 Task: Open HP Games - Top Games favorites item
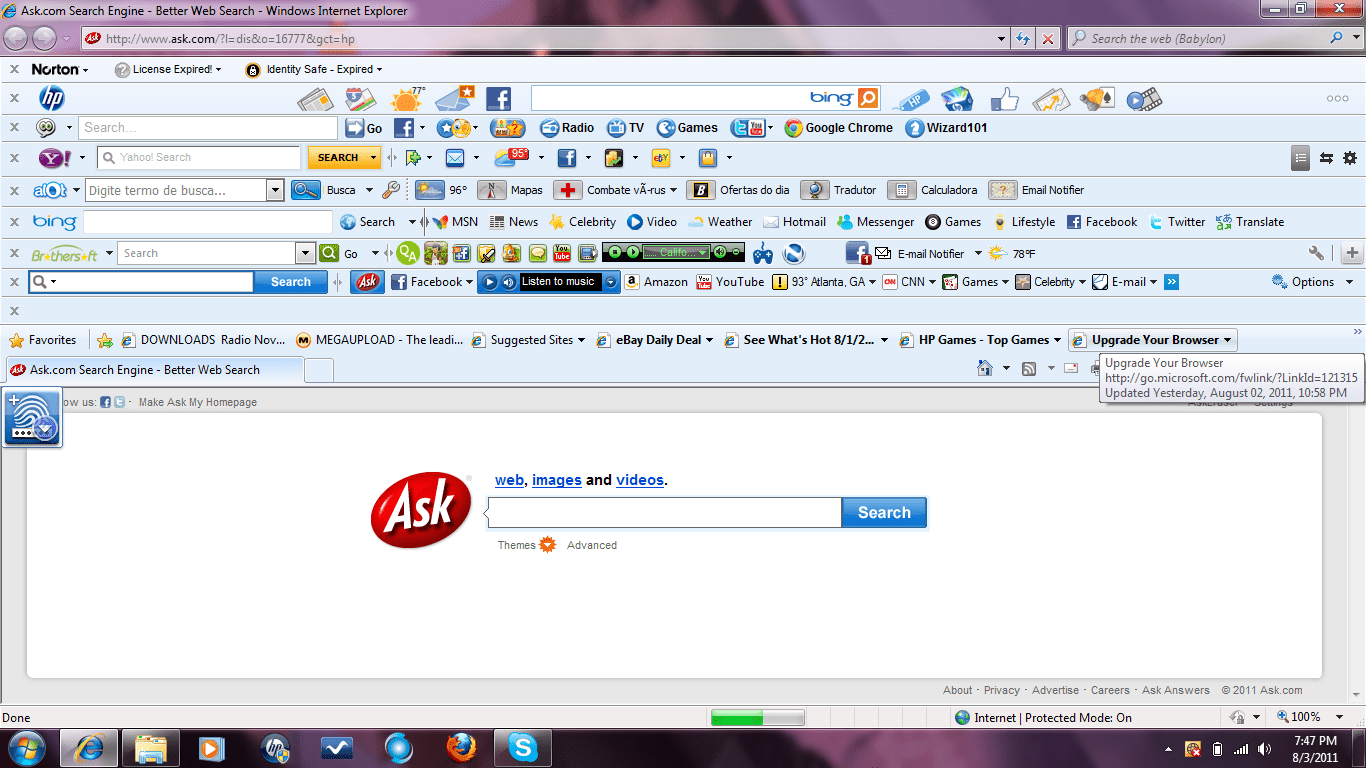tap(981, 340)
